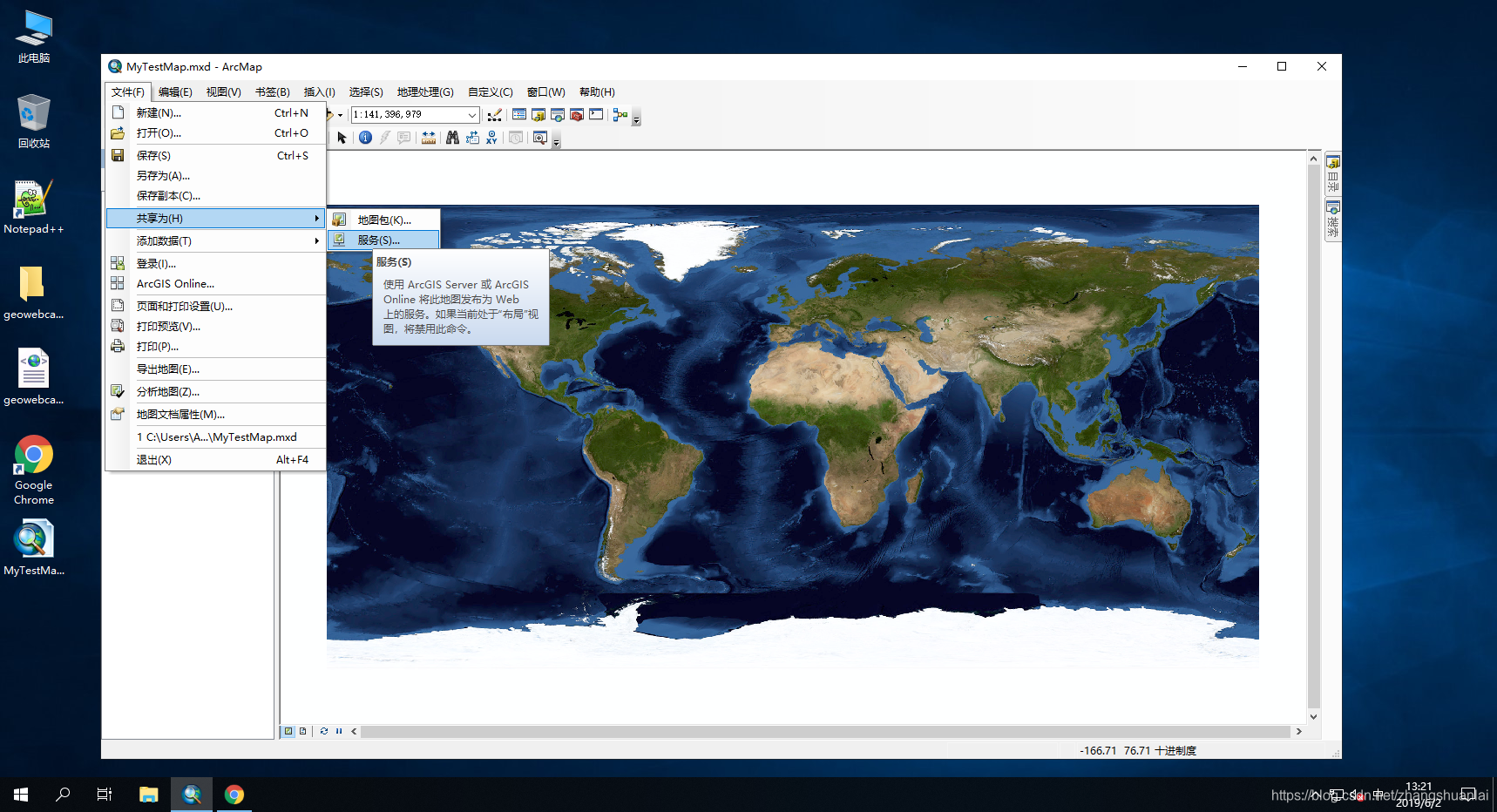Choose ArcGIS Online menu entry
Viewport: 1497px width, 812px height.
pyautogui.click(x=215, y=284)
